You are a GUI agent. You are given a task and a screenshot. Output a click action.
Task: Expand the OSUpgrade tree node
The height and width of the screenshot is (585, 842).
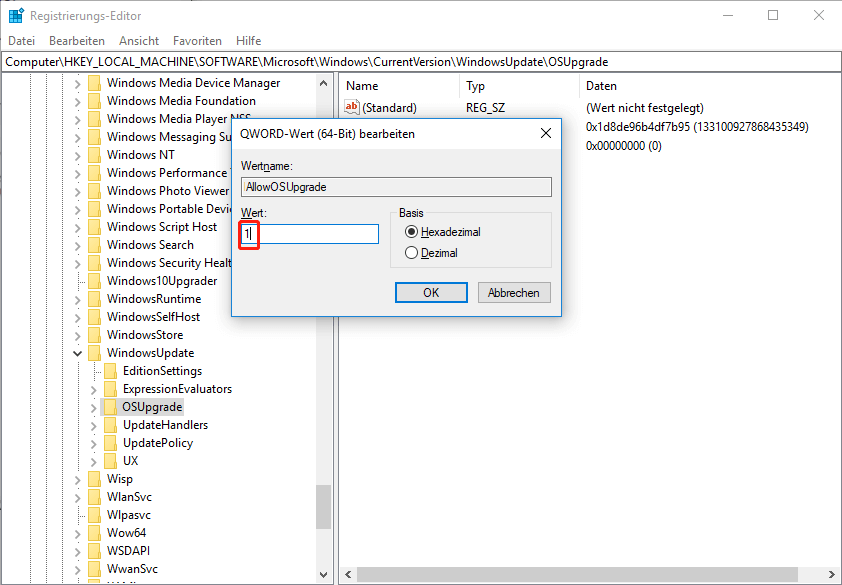pyautogui.click(x=94, y=407)
